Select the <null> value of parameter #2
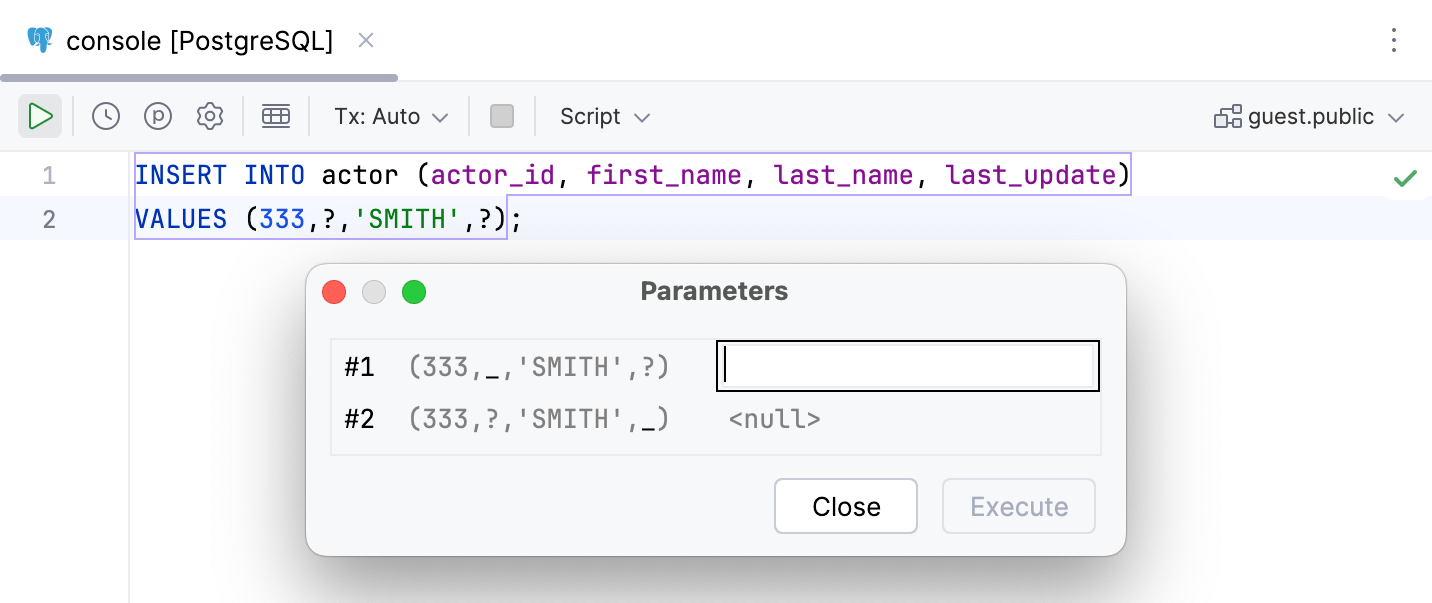Image resolution: width=1432 pixels, height=603 pixels. pyautogui.click(x=774, y=418)
